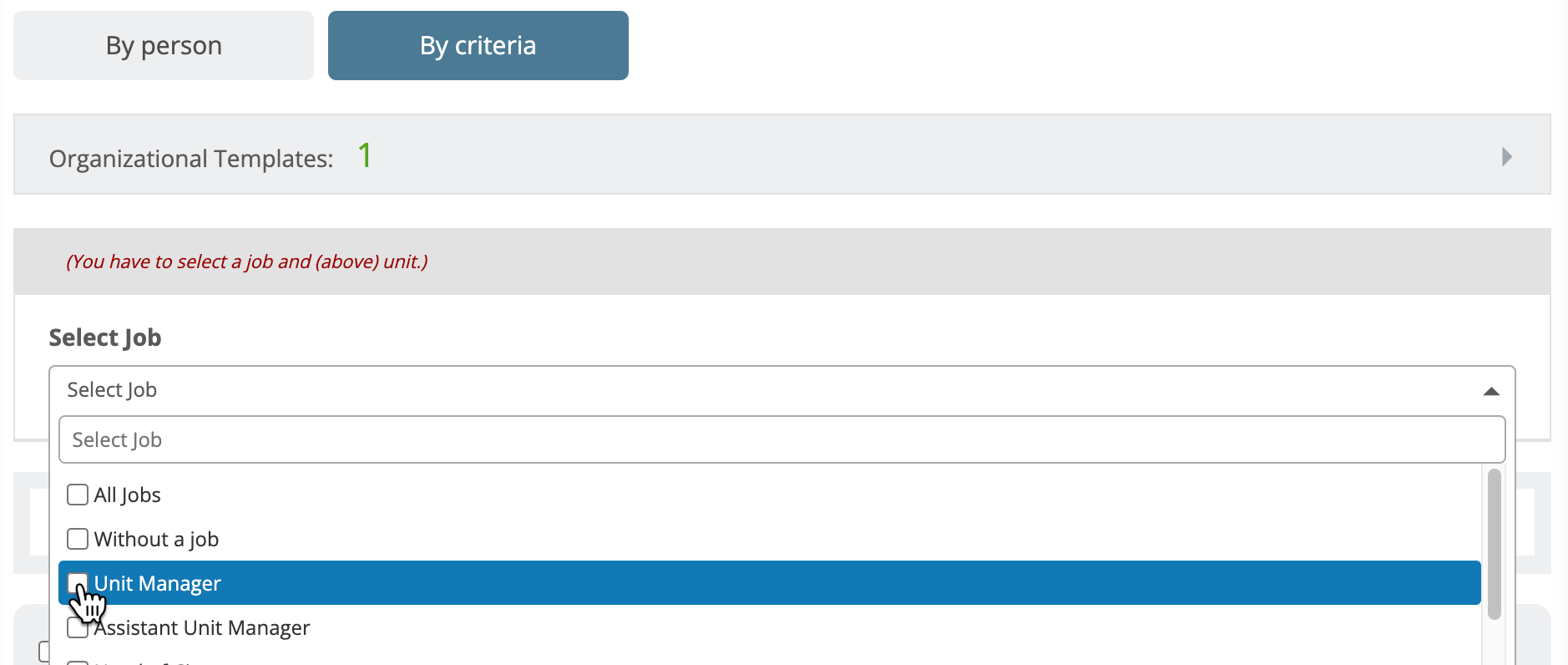Switch to the By person tab
The width and height of the screenshot is (1568, 665).
[x=164, y=46]
